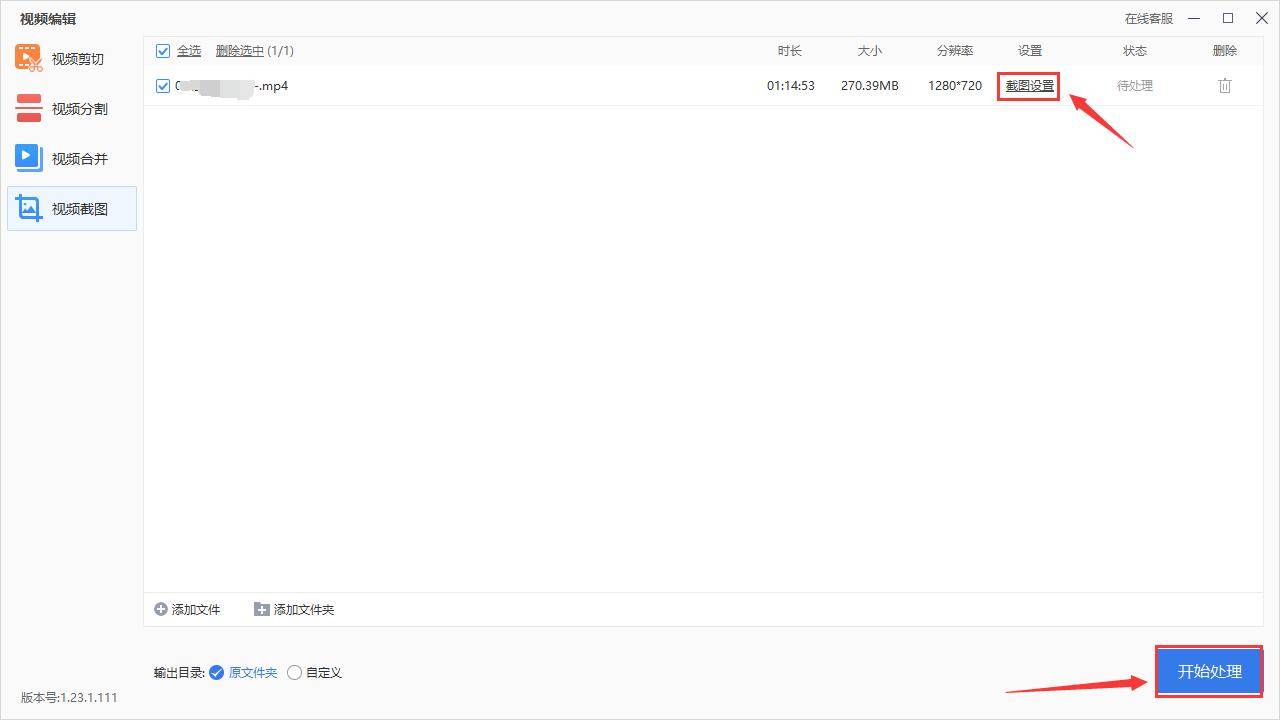Delete the mp4 file using trash icon
Viewport: 1280px width, 720px height.
(x=1225, y=86)
